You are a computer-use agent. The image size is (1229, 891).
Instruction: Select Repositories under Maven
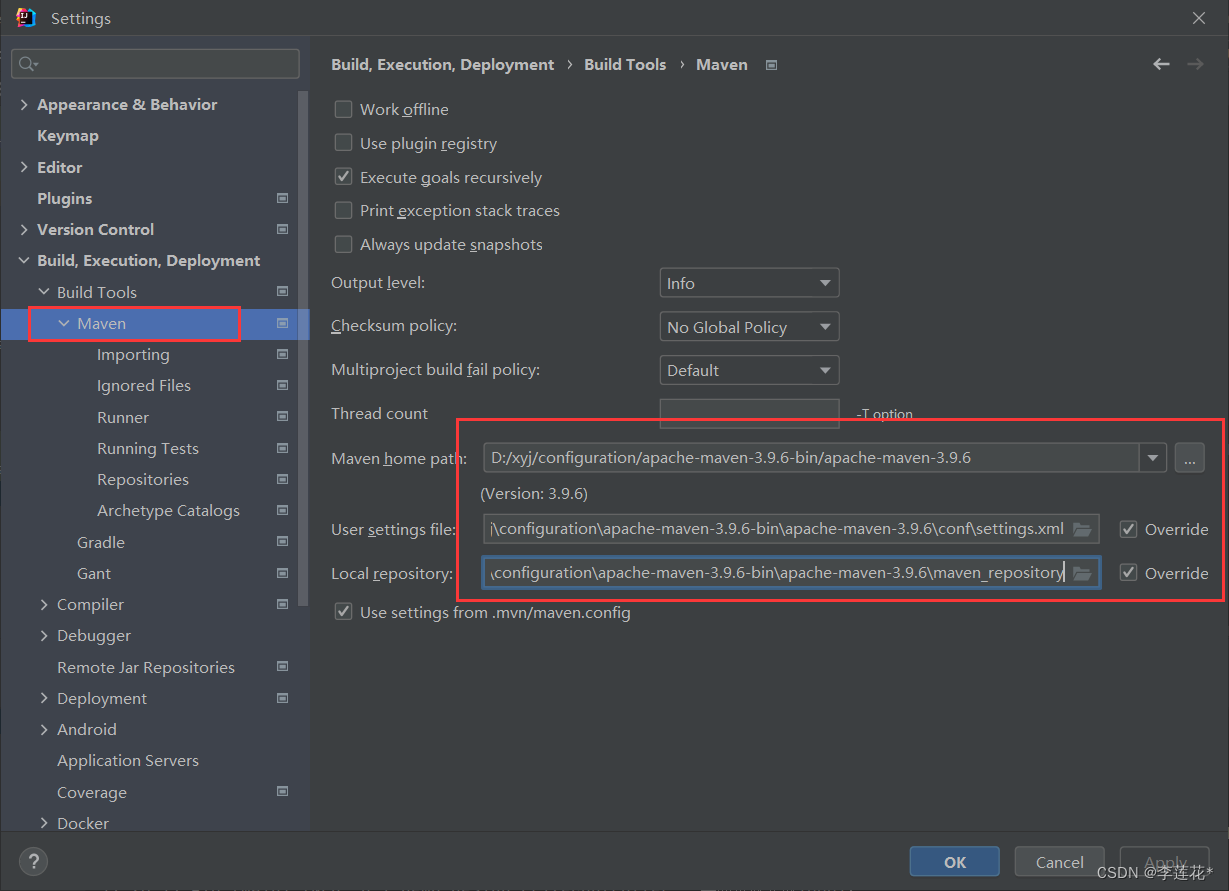(x=143, y=479)
